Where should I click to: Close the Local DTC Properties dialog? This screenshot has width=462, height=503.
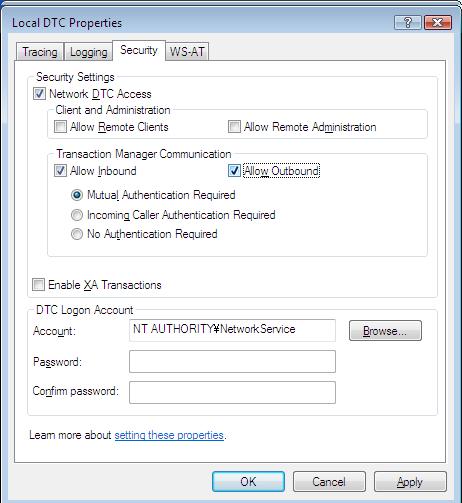click(438, 23)
